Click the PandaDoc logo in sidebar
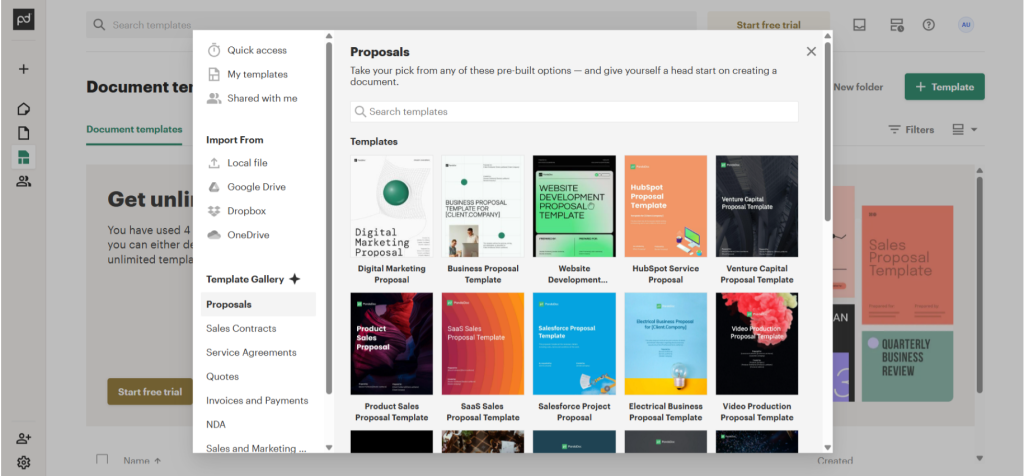 pyautogui.click(x=24, y=23)
